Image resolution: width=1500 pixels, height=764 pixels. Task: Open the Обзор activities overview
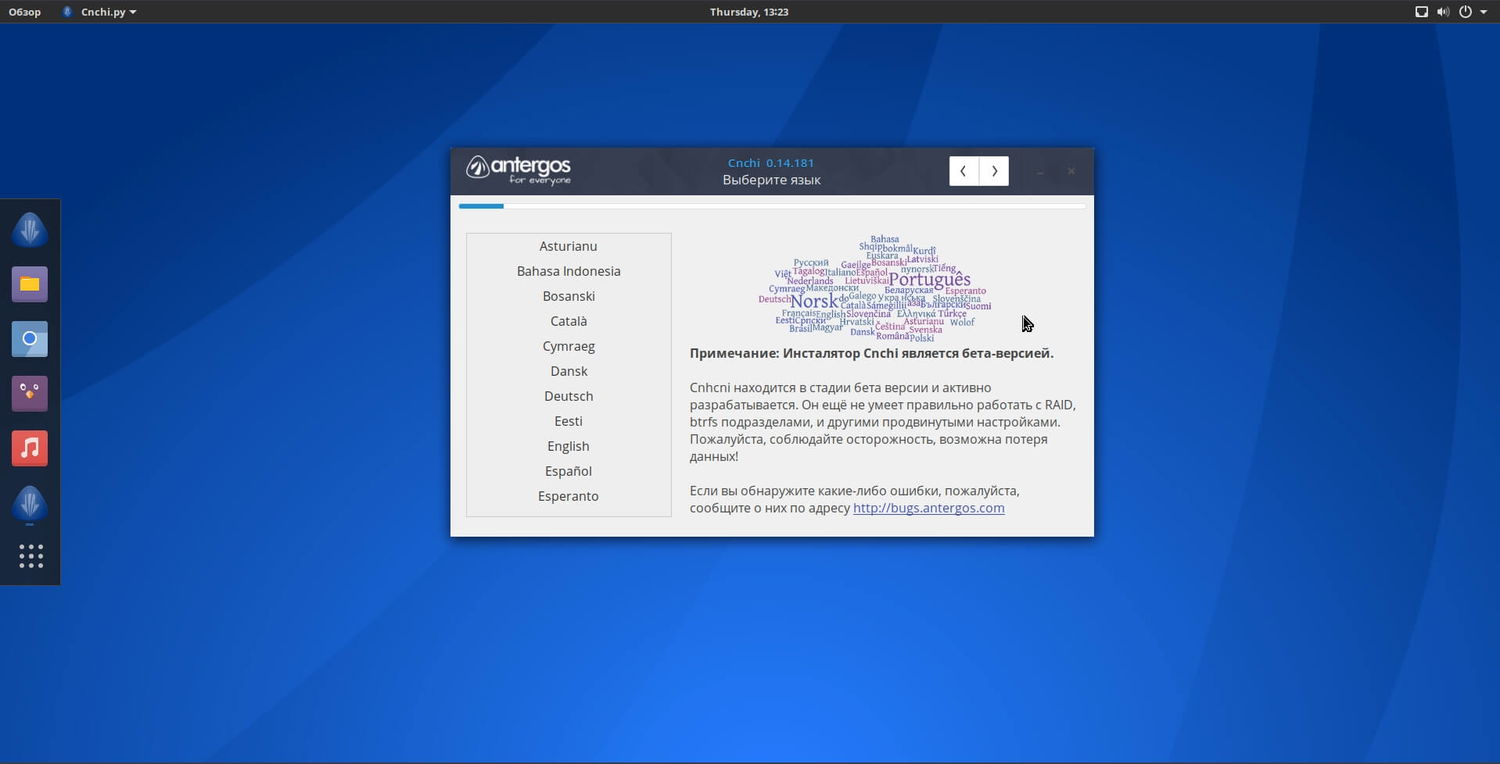25,12
